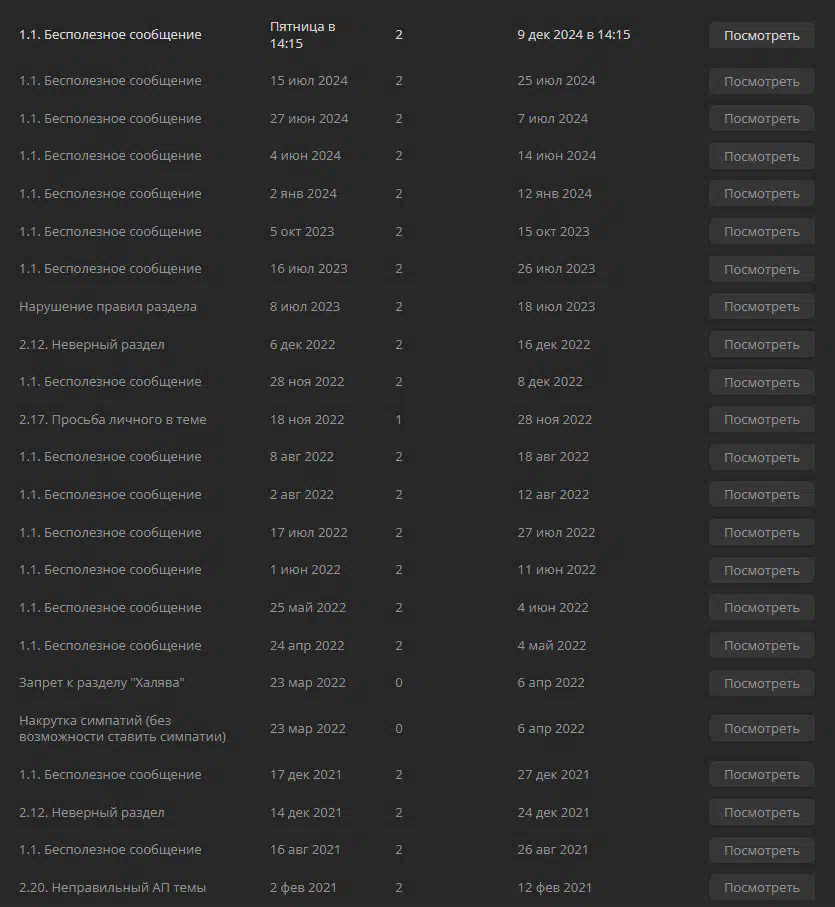Image resolution: width=835 pixels, height=907 pixels.
Task: View the Нарушение правил раздела warning
Action: 762,307
